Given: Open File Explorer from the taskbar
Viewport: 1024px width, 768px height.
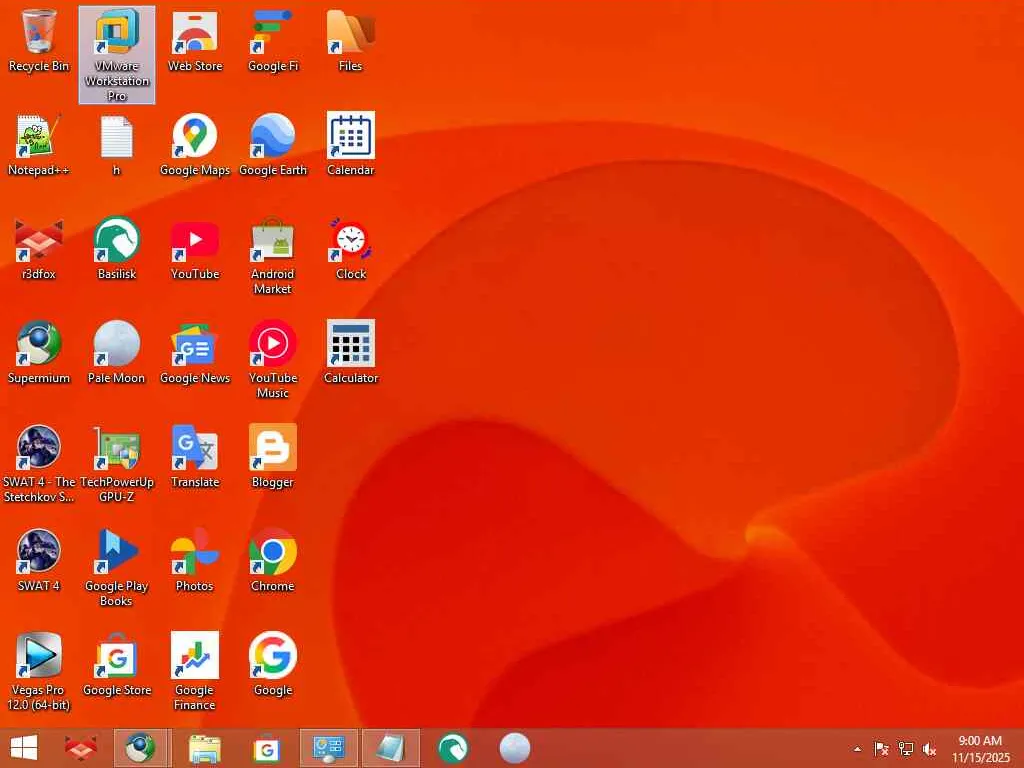Looking at the screenshot, I should click(205, 748).
